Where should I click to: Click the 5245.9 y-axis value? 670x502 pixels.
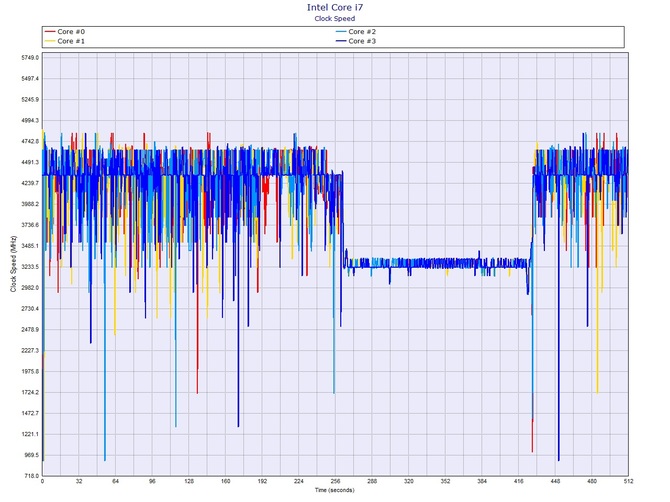coord(30,100)
